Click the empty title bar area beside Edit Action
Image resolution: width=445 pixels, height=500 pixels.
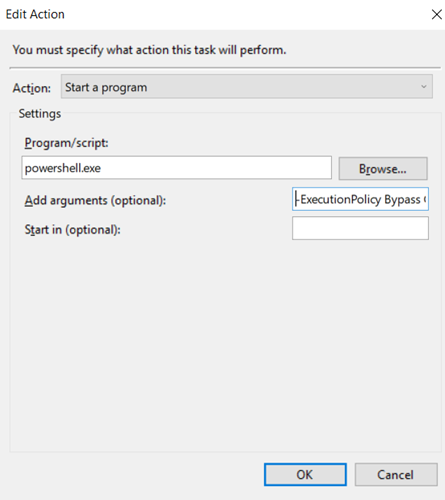247,14
